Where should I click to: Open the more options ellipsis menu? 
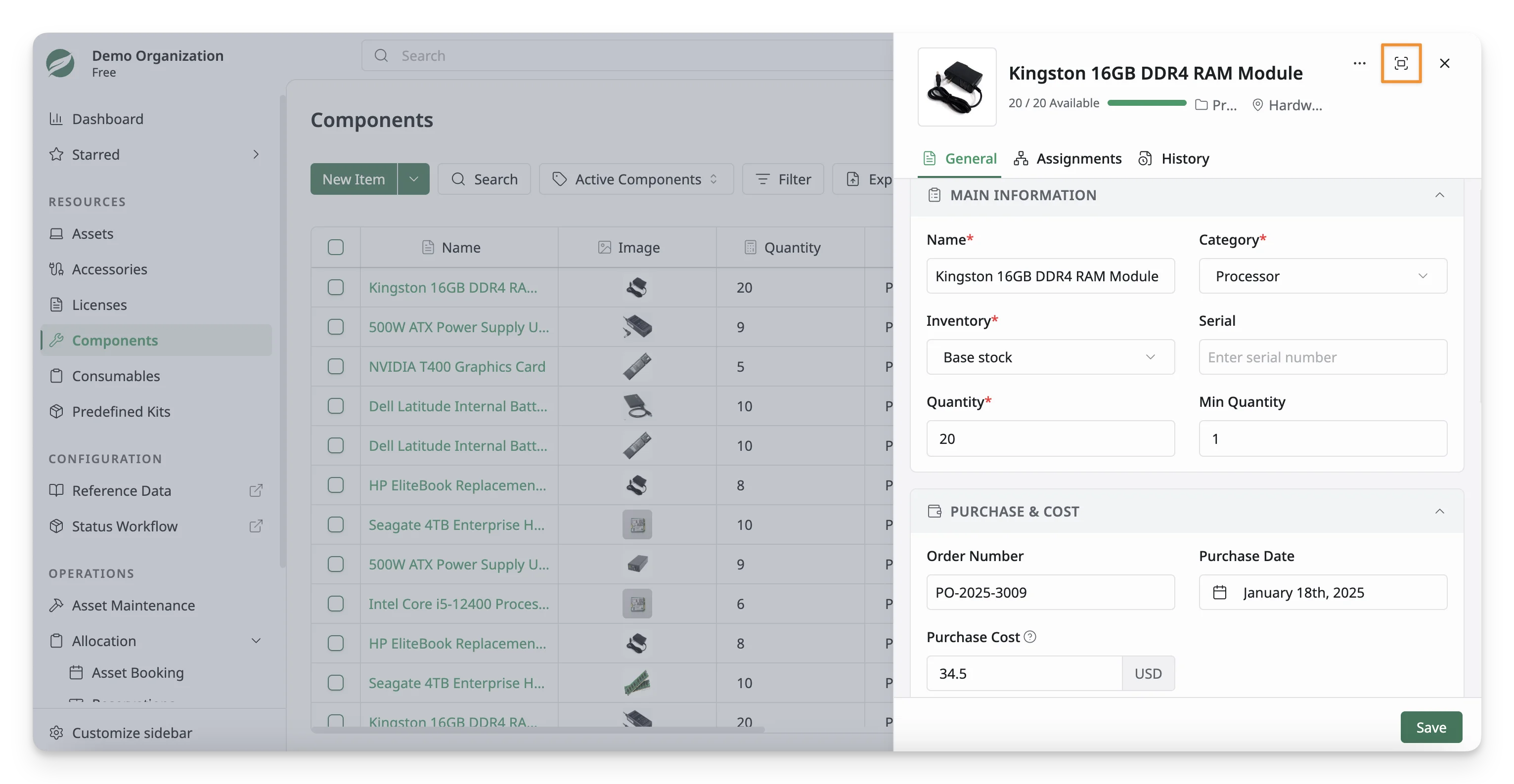(1359, 63)
